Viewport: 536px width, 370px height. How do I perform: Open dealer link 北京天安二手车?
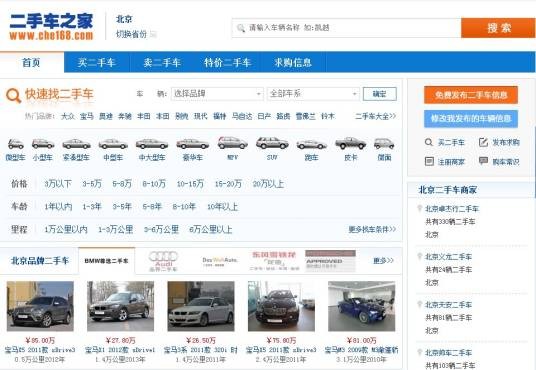448,305
